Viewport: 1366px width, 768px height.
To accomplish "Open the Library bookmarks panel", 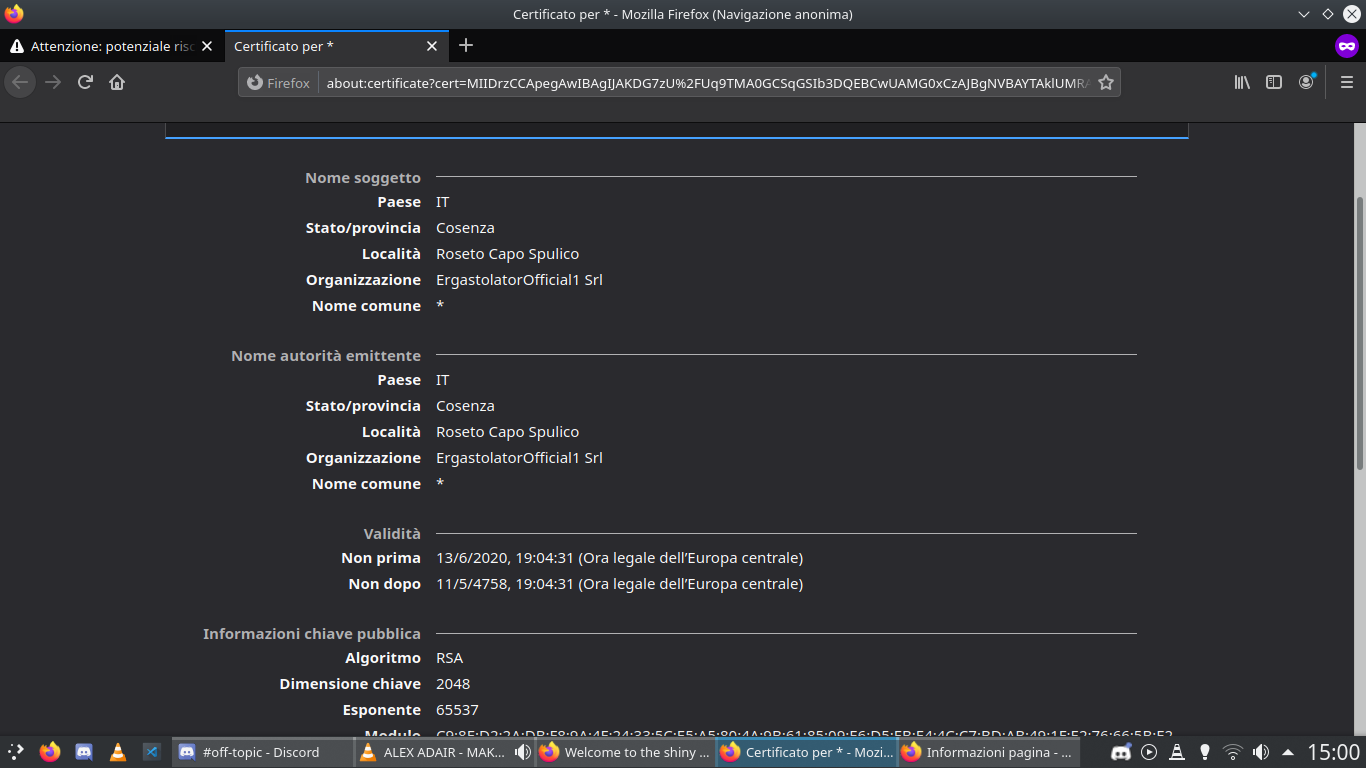I will 1242,82.
